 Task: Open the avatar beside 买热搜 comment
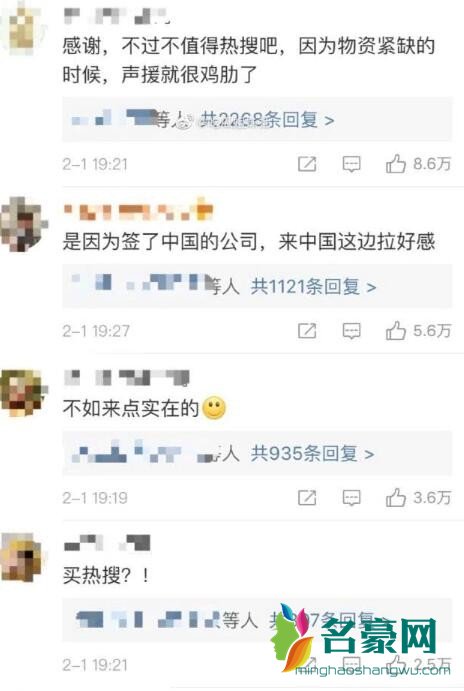22,557
